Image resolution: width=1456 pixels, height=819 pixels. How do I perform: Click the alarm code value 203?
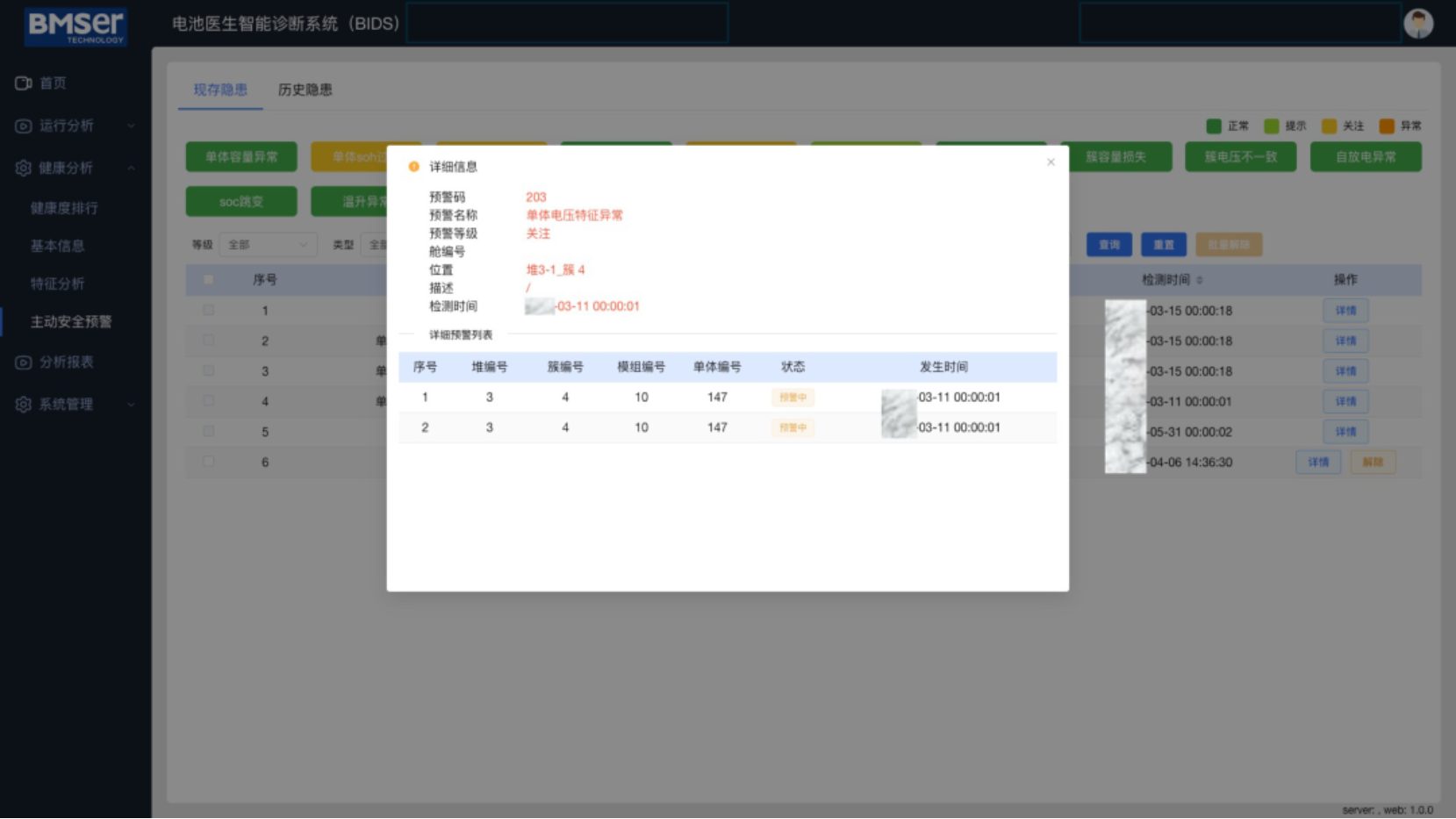[x=535, y=198]
